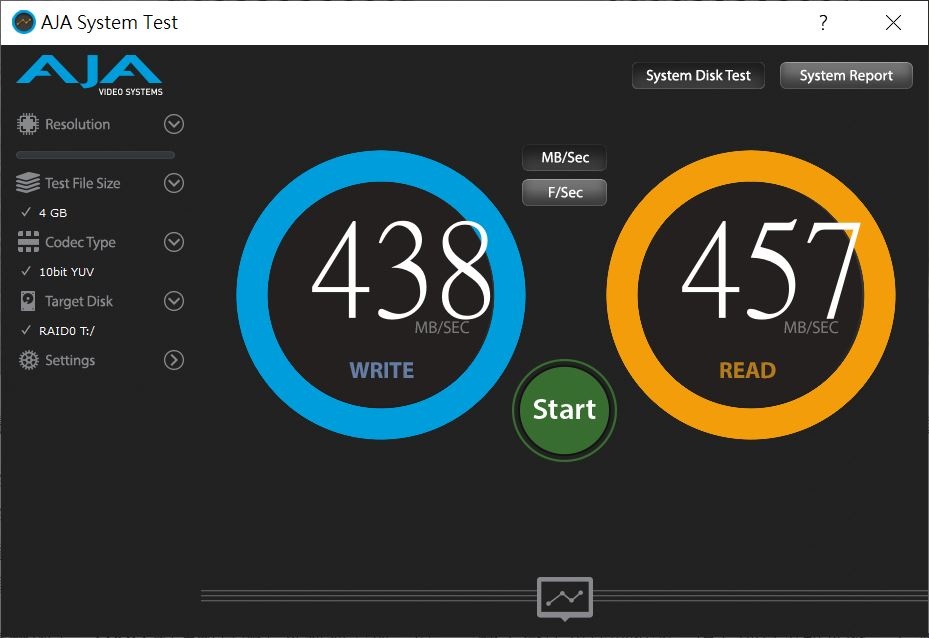The width and height of the screenshot is (929, 638).
Task: Click the Codec Type label
Action: click(x=81, y=242)
